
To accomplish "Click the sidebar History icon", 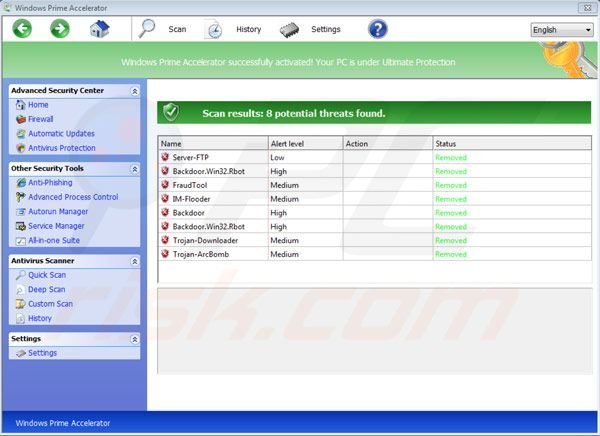I will click(21, 318).
